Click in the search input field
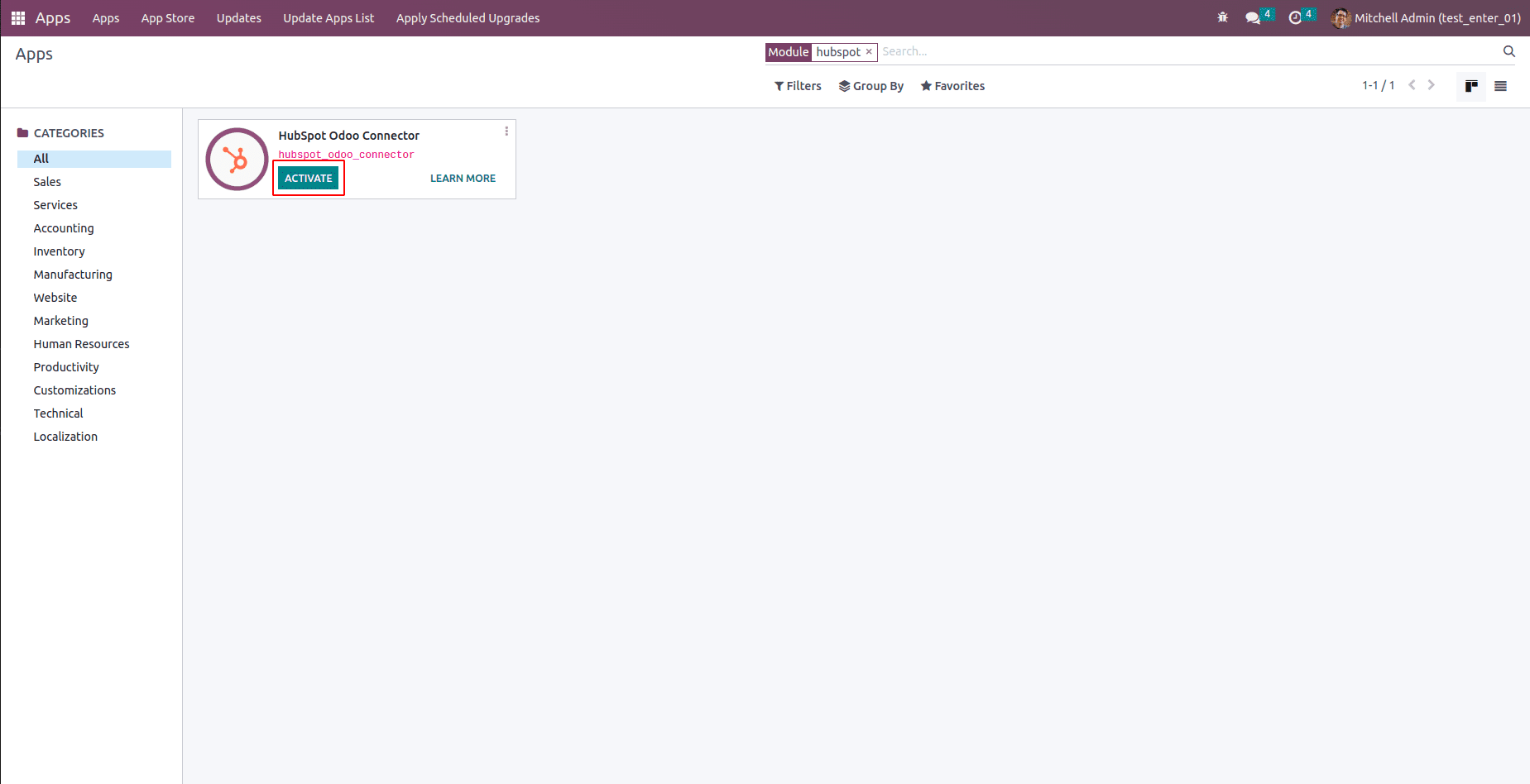The height and width of the screenshot is (784, 1530). pyautogui.click(x=1187, y=51)
